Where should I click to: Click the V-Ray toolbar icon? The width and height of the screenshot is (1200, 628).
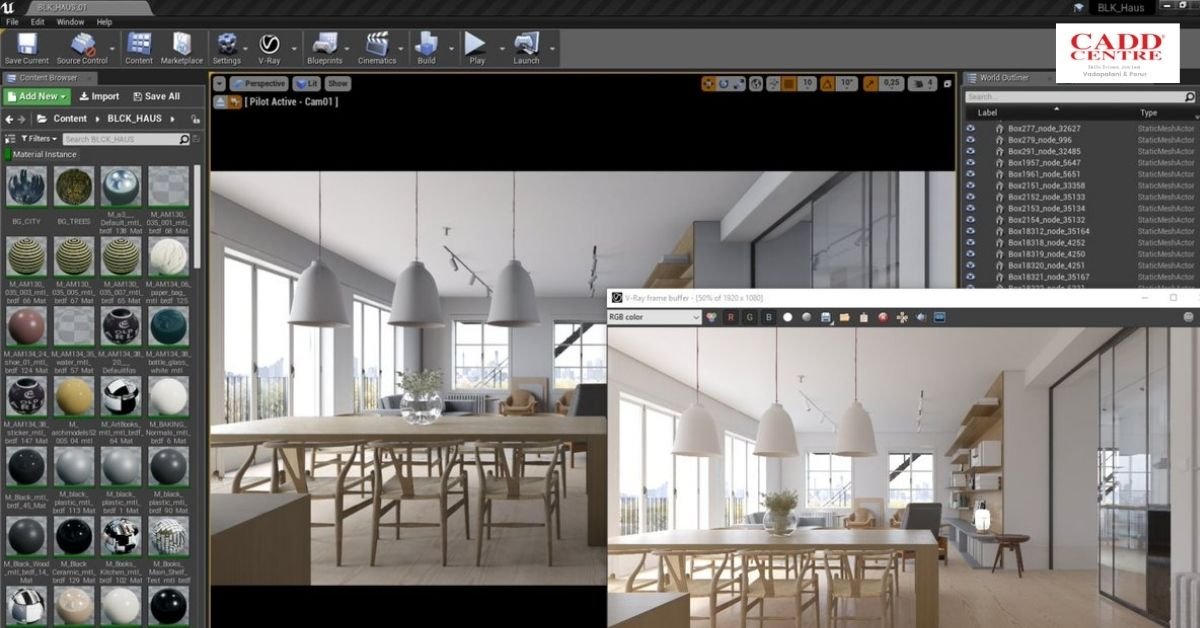(269, 44)
